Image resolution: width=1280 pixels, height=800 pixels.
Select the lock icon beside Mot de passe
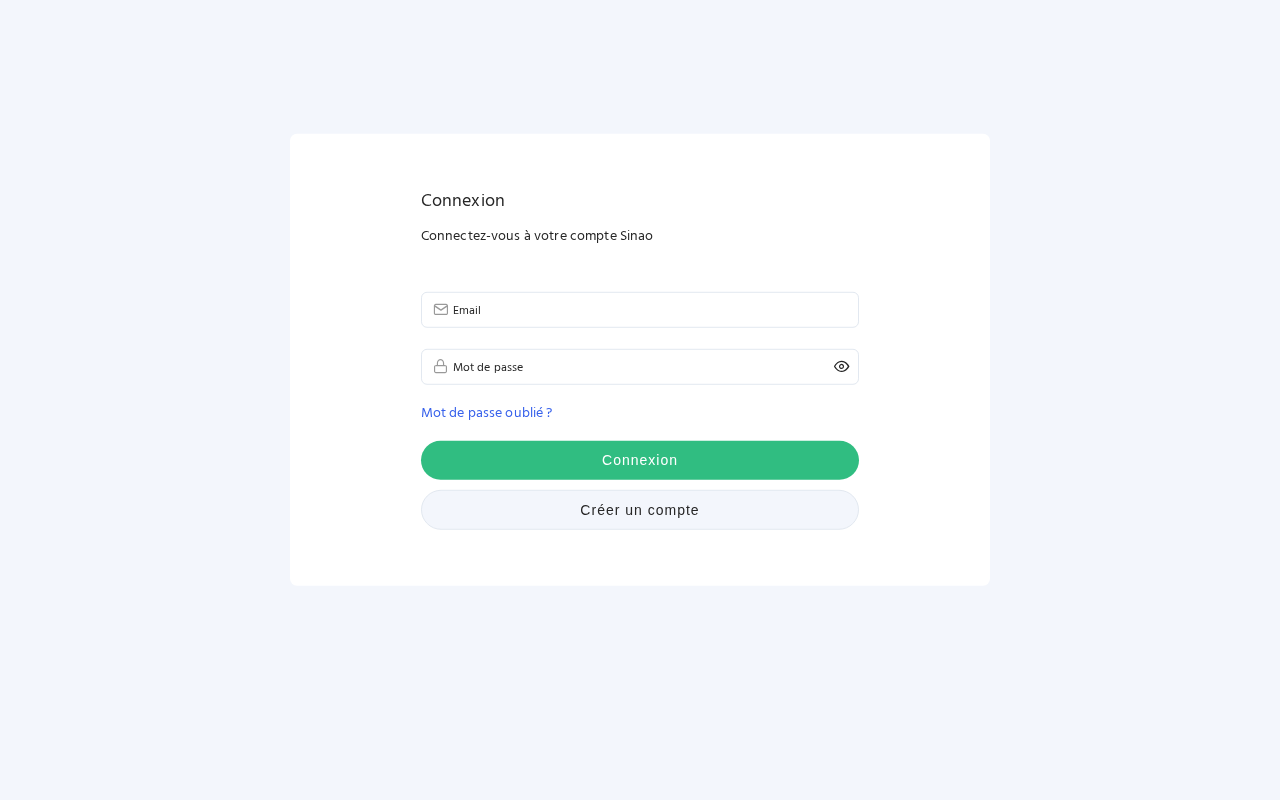(x=440, y=367)
